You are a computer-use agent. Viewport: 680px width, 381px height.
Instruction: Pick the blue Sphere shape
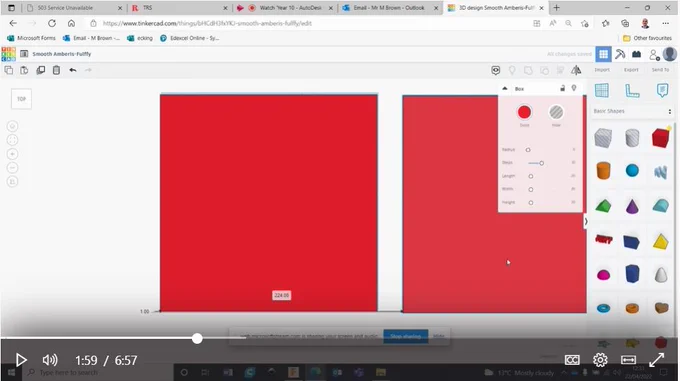point(632,170)
